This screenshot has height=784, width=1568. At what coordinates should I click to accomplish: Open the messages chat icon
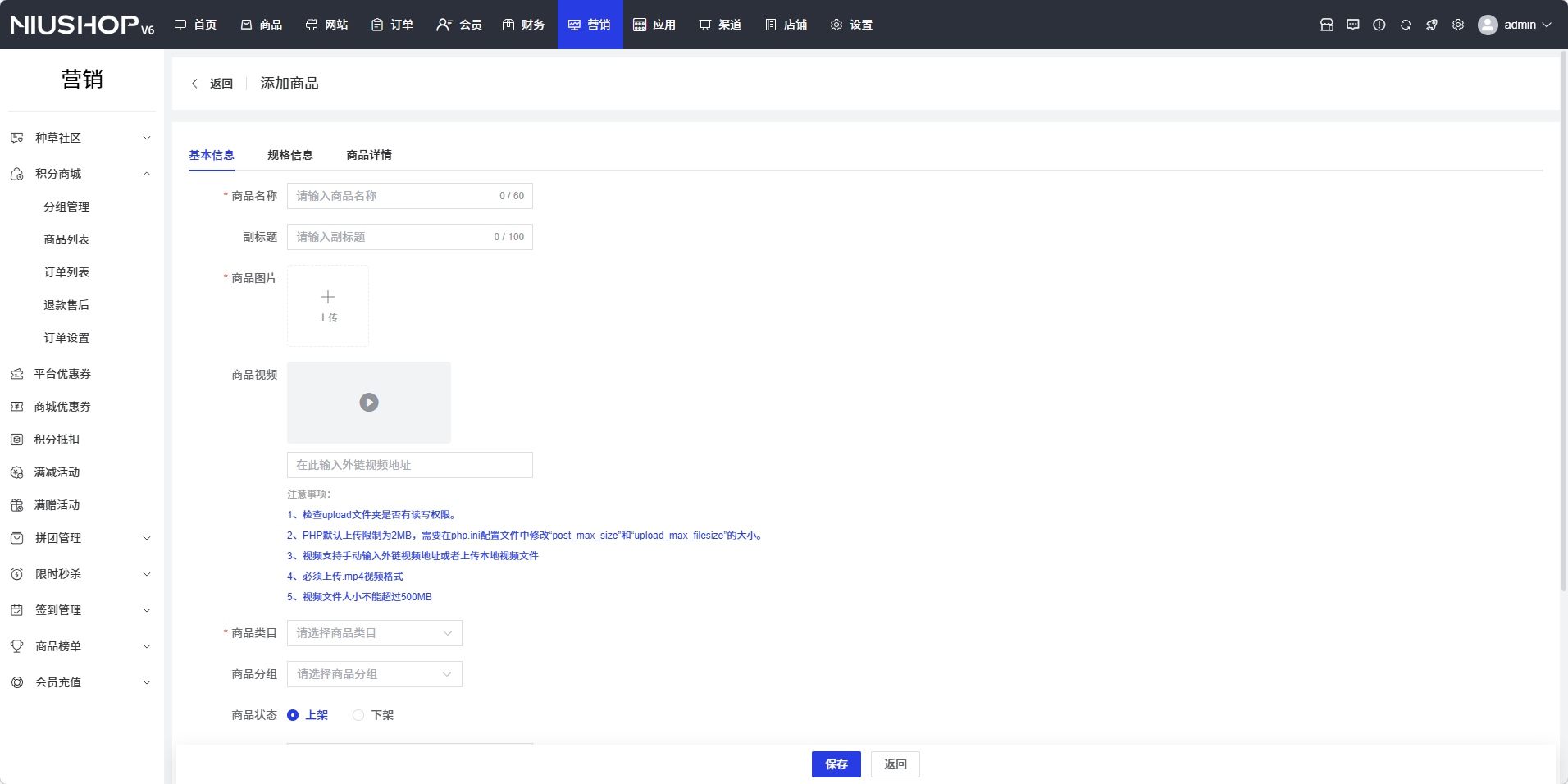click(1352, 25)
